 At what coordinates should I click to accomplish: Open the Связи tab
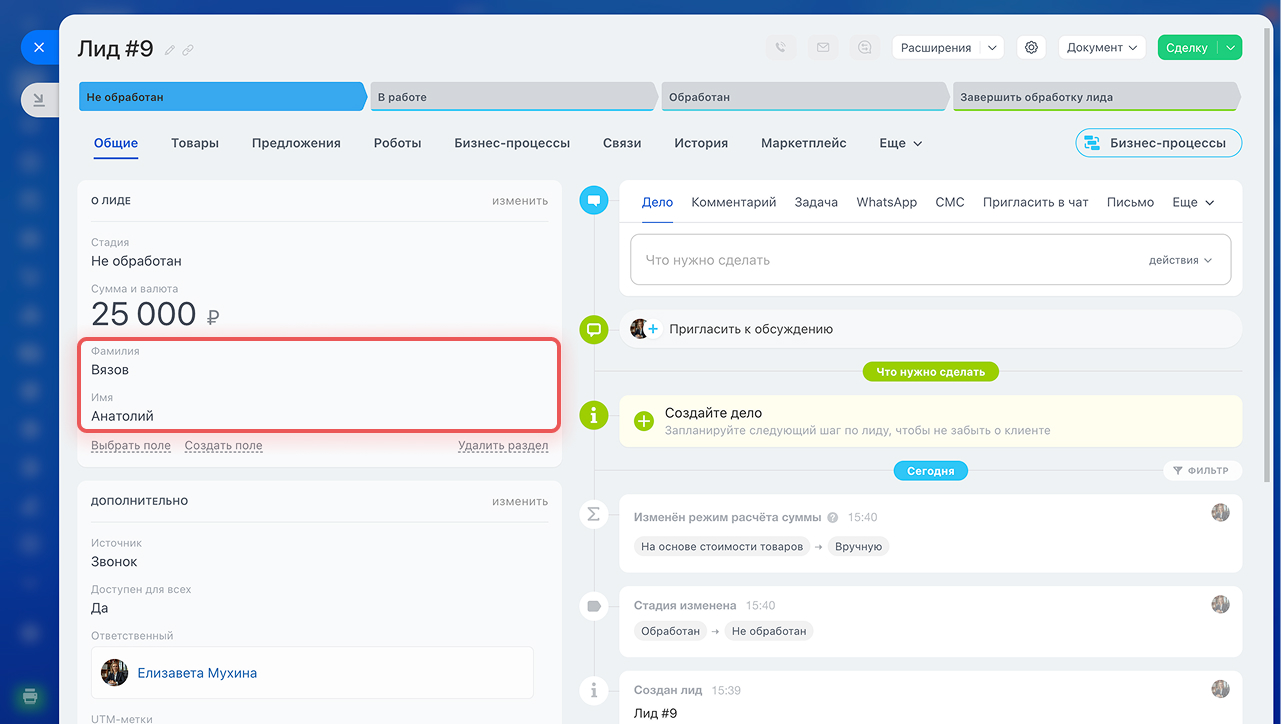(x=622, y=143)
